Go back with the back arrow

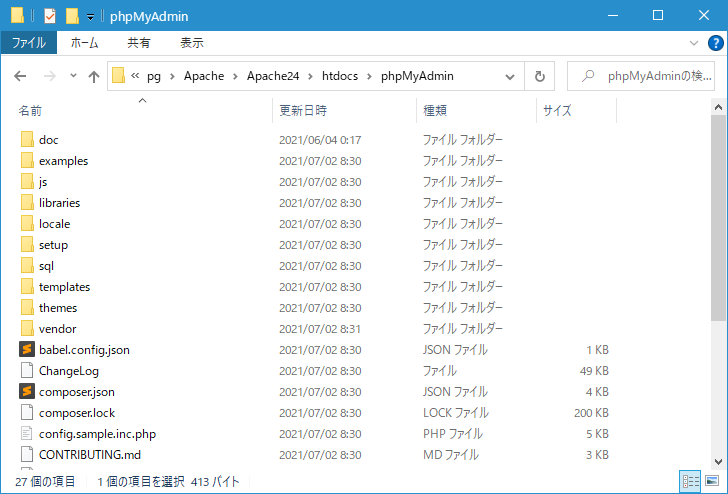click(x=20, y=76)
